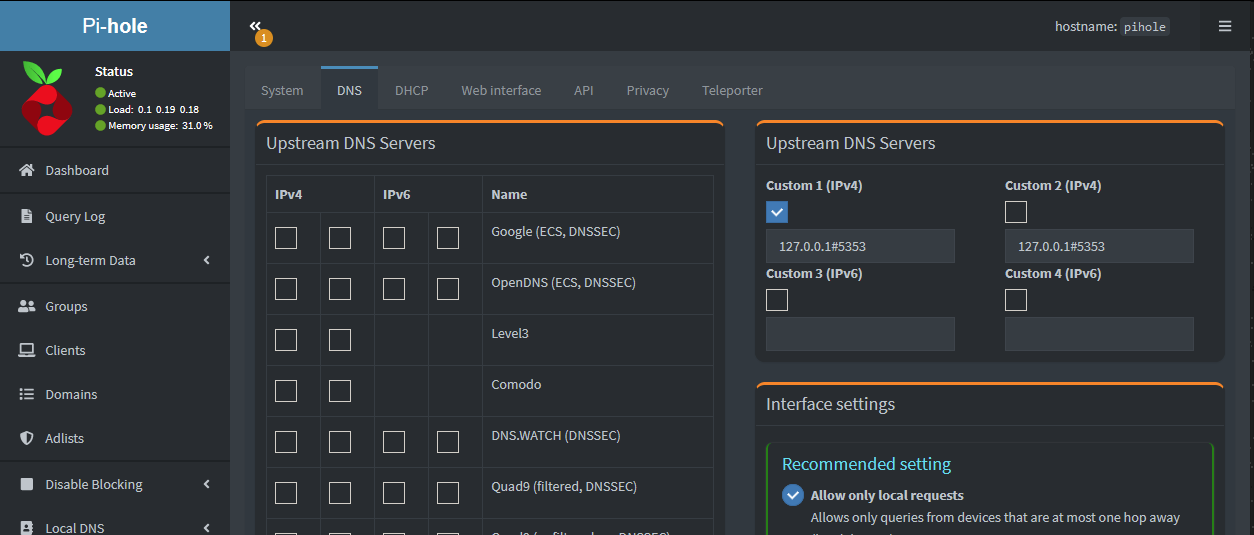Click the Pi-hole header title link
The image size is (1254, 535).
115,26
